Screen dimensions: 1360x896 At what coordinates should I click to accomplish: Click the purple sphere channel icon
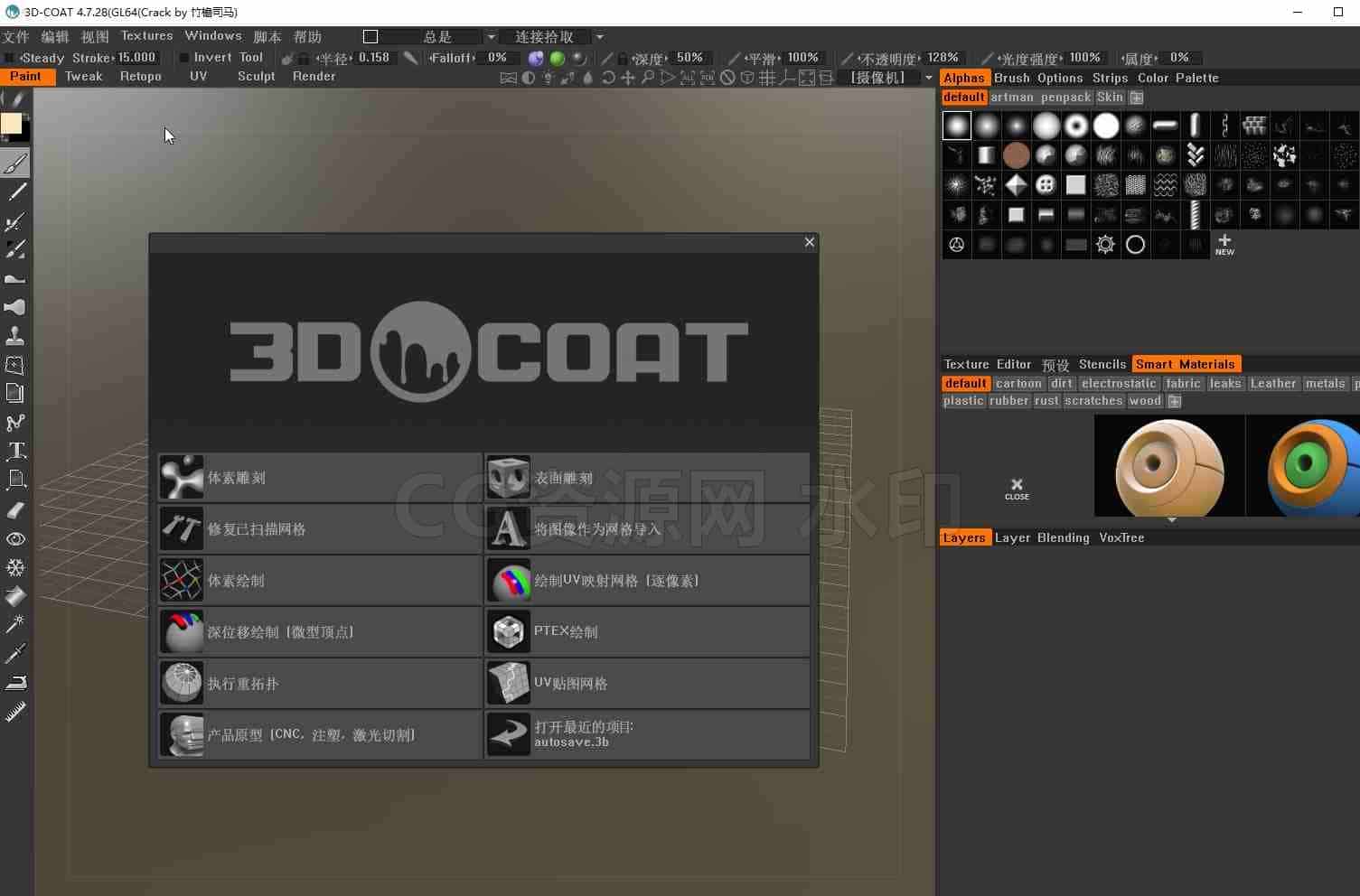(x=536, y=58)
